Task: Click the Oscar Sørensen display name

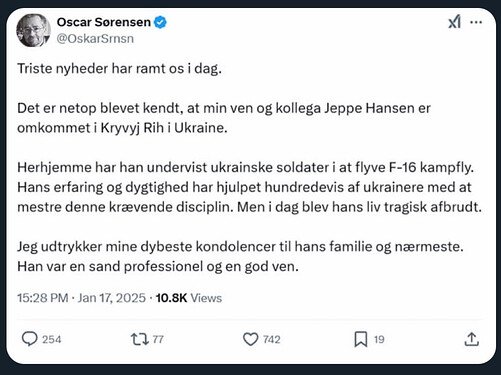Action: tap(104, 22)
